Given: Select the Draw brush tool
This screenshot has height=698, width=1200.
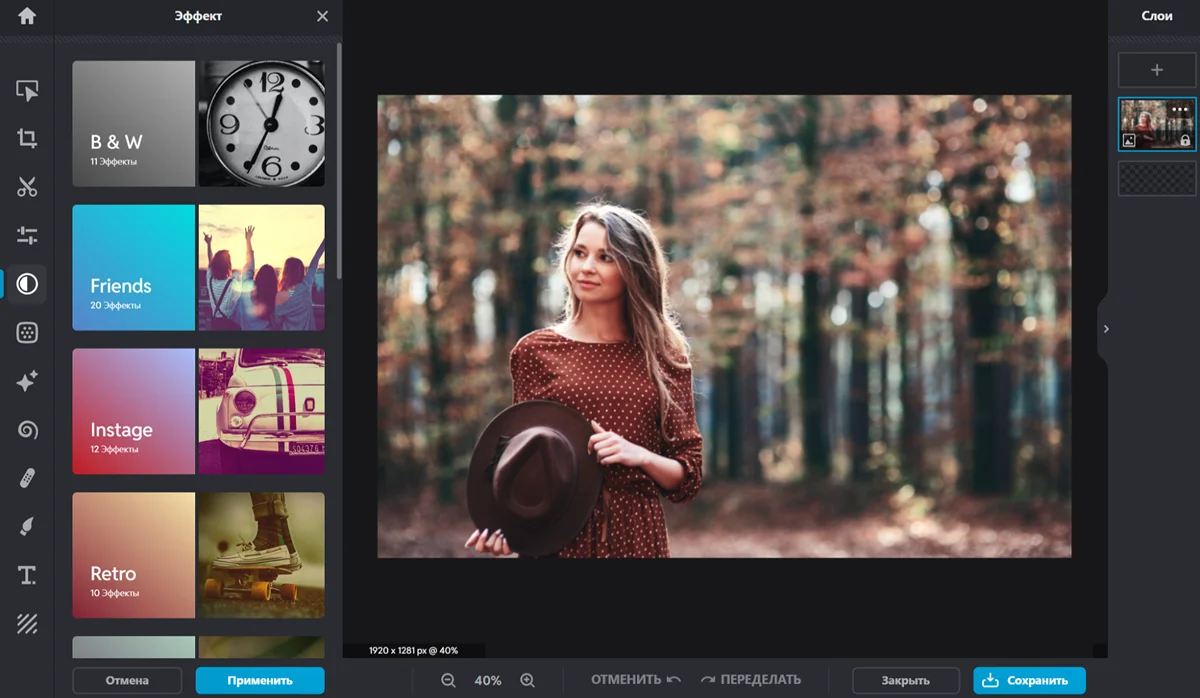Looking at the screenshot, I should tap(27, 527).
